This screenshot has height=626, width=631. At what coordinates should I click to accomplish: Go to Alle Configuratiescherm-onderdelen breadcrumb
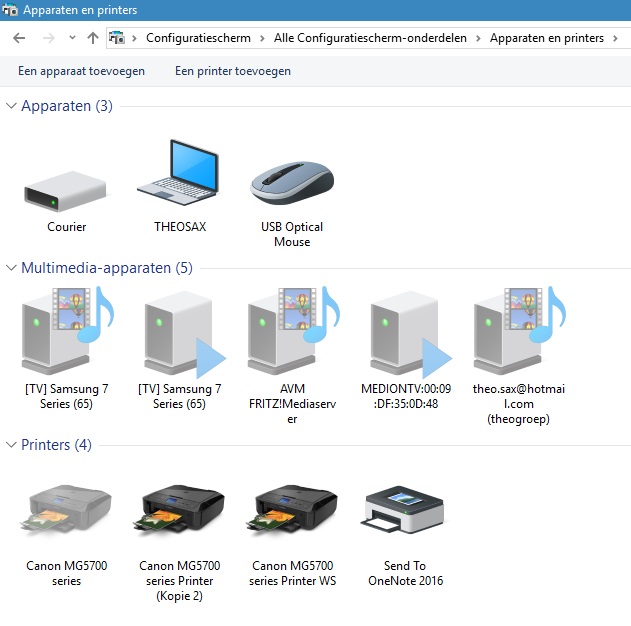click(x=370, y=38)
